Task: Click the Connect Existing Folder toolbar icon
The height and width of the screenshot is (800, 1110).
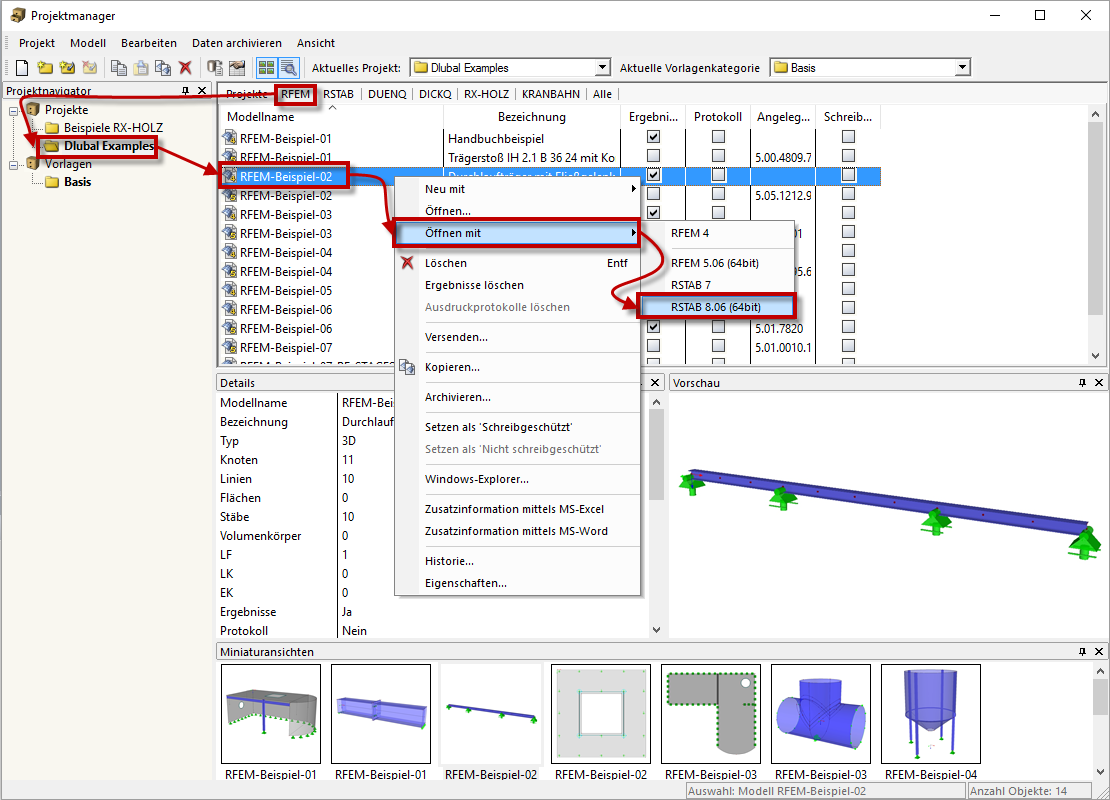Action: [67, 68]
